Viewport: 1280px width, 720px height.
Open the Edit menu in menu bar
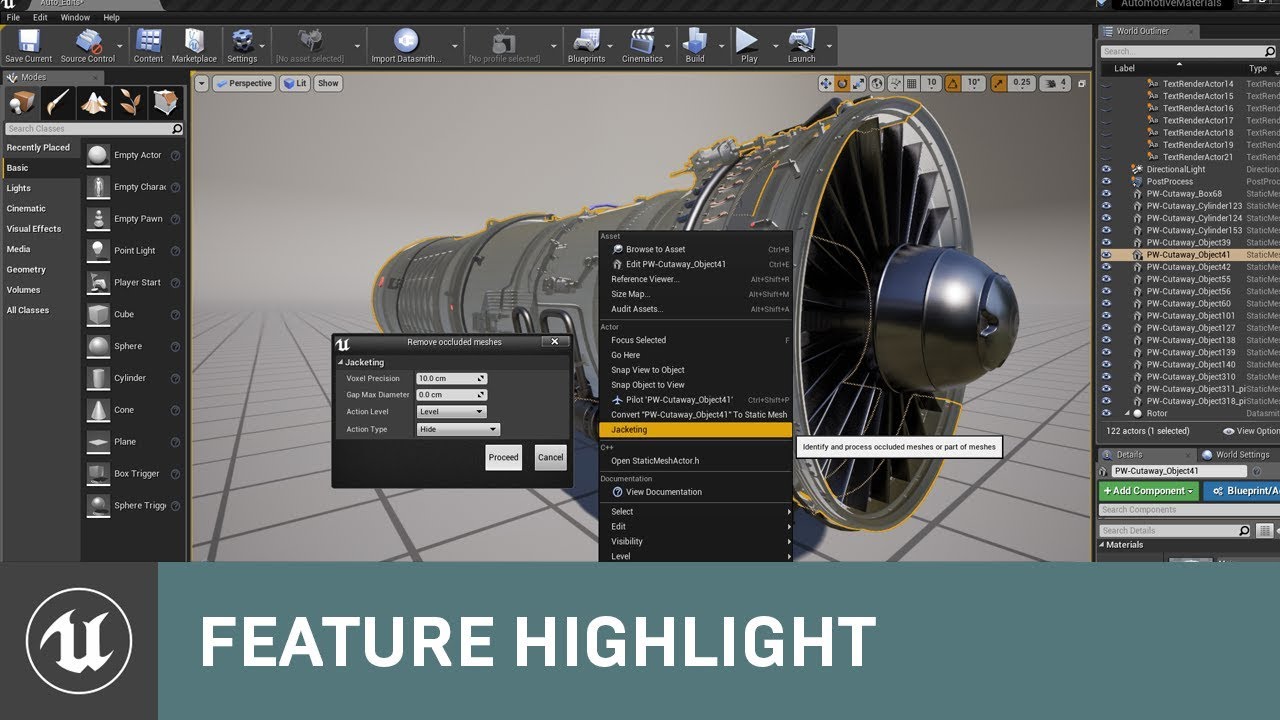pyautogui.click(x=40, y=17)
